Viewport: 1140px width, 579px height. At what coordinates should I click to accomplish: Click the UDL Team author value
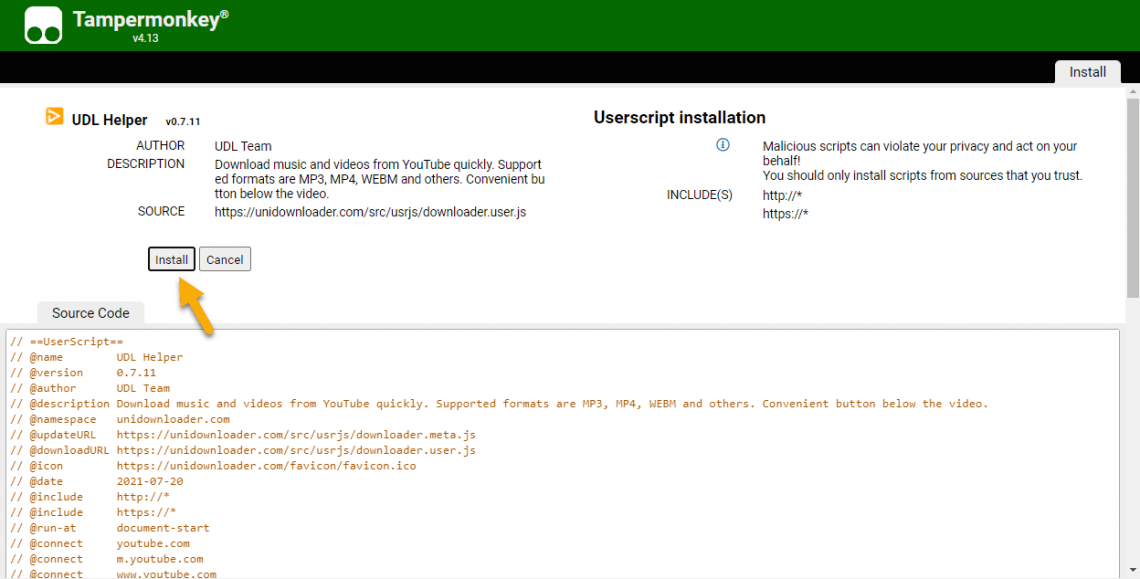pos(243,146)
